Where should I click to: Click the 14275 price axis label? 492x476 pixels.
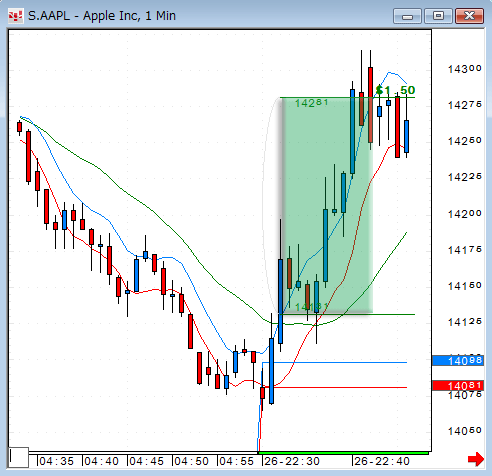pyautogui.click(x=465, y=105)
